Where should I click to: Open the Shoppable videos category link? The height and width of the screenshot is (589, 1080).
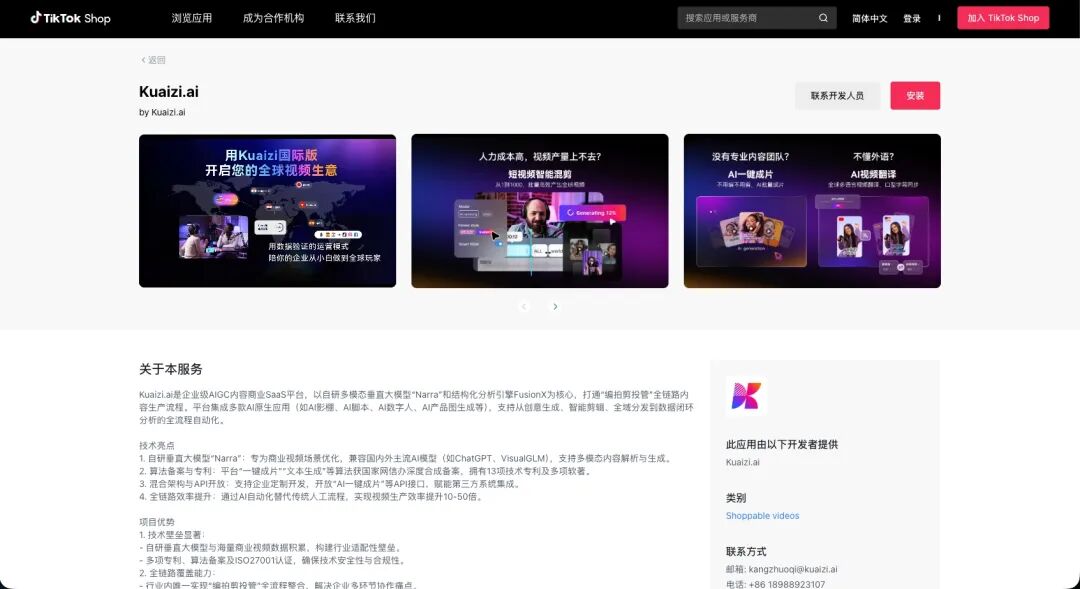762,516
